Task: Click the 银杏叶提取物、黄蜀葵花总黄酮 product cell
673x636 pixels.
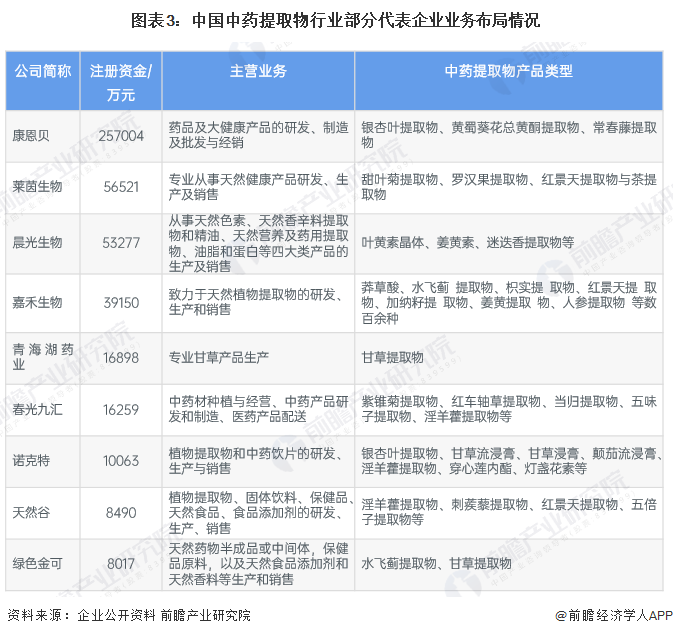Action: tap(509, 135)
